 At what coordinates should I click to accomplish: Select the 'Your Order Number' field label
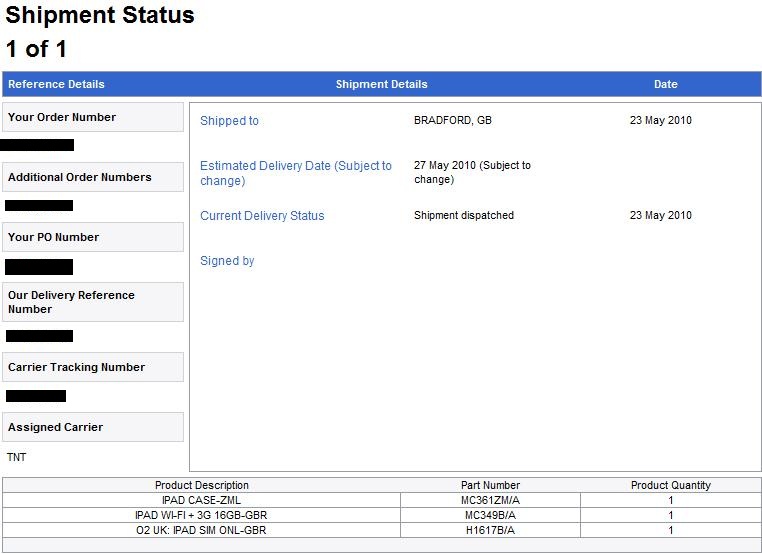coord(62,117)
